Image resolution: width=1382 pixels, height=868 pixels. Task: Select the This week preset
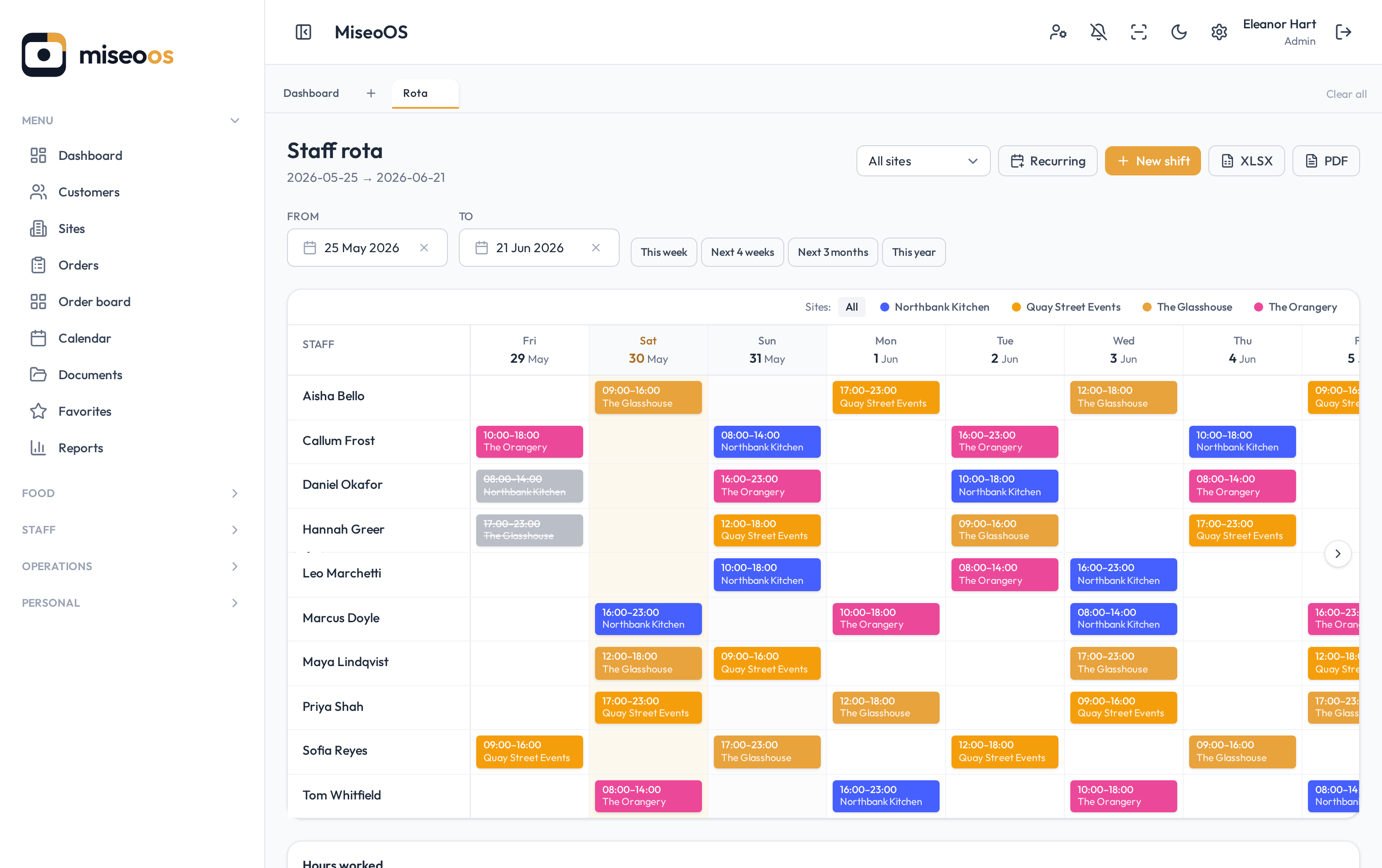point(664,252)
